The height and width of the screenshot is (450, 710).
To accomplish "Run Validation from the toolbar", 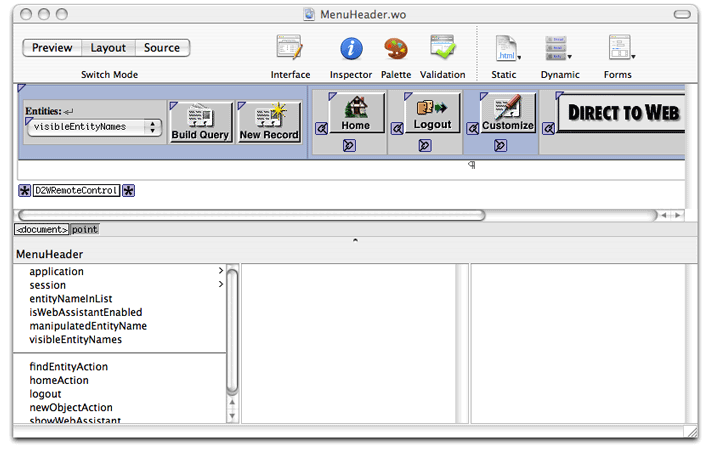I will [442, 49].
